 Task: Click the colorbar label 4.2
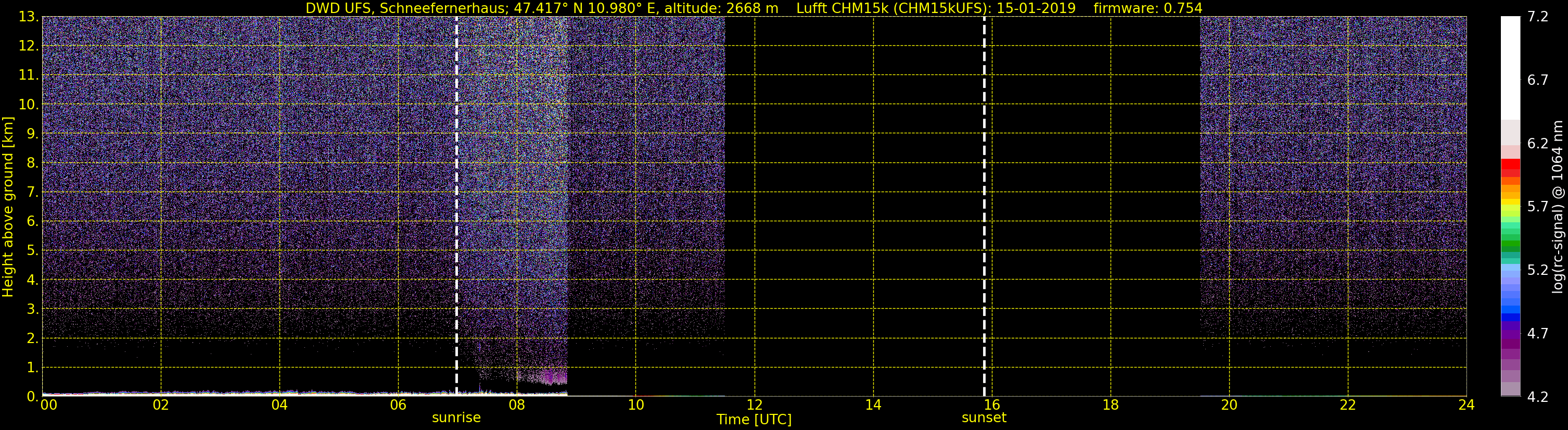[1538, 397]
